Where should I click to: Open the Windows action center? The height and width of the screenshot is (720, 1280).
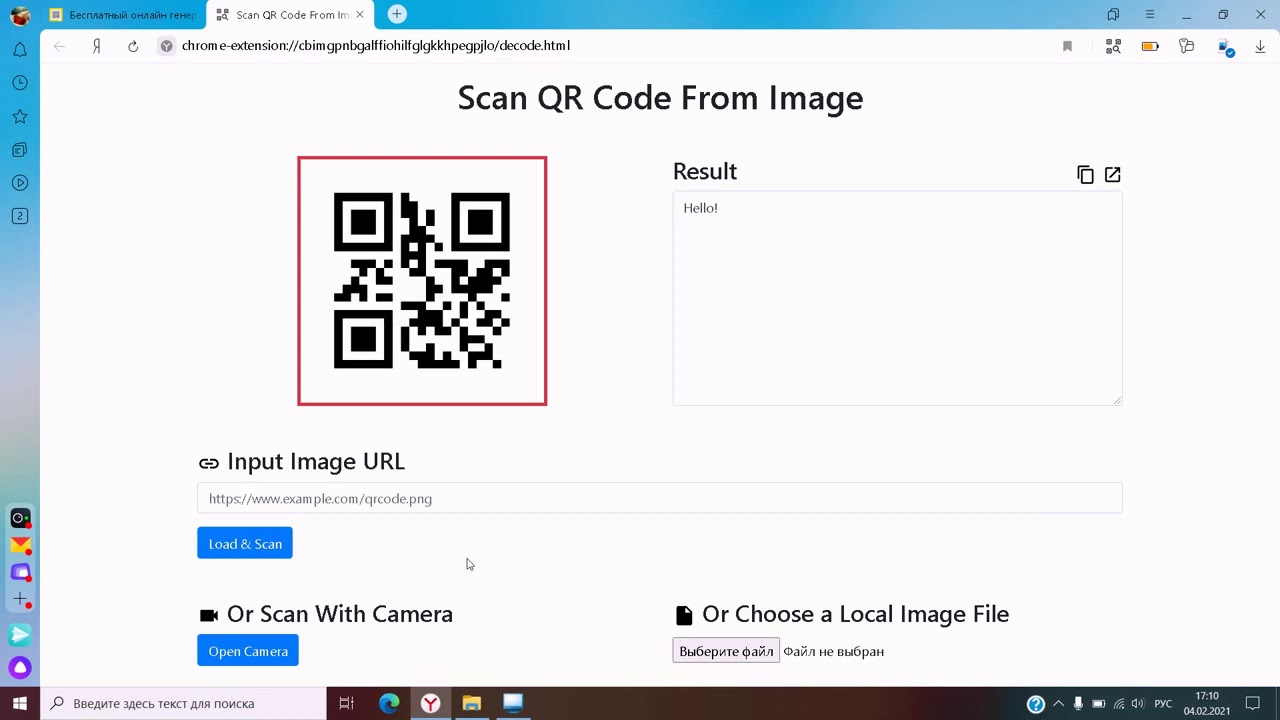click(x=1253, y=704)
